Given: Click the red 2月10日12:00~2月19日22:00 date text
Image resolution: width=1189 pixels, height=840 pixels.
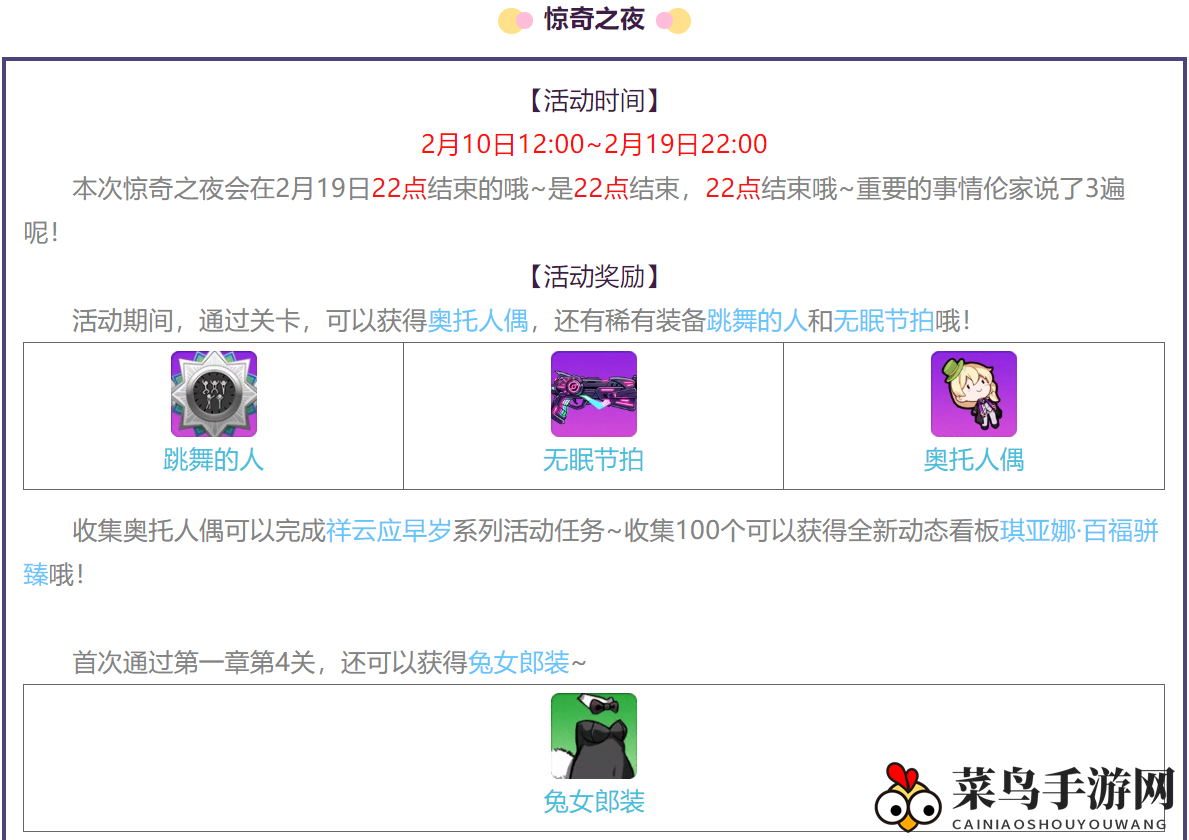Looking at the screenshot, I should [x=594, y=144].
